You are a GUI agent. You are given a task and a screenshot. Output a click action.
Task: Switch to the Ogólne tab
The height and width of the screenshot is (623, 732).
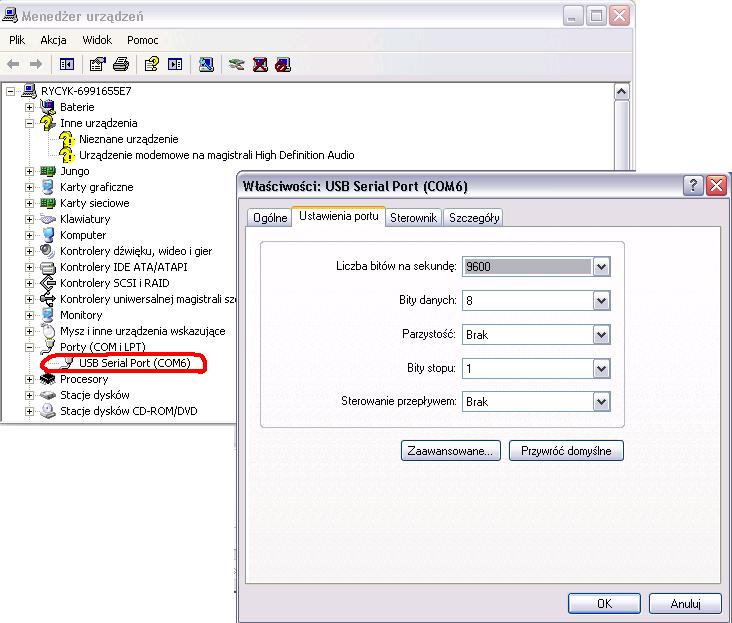tap(270, 217)
